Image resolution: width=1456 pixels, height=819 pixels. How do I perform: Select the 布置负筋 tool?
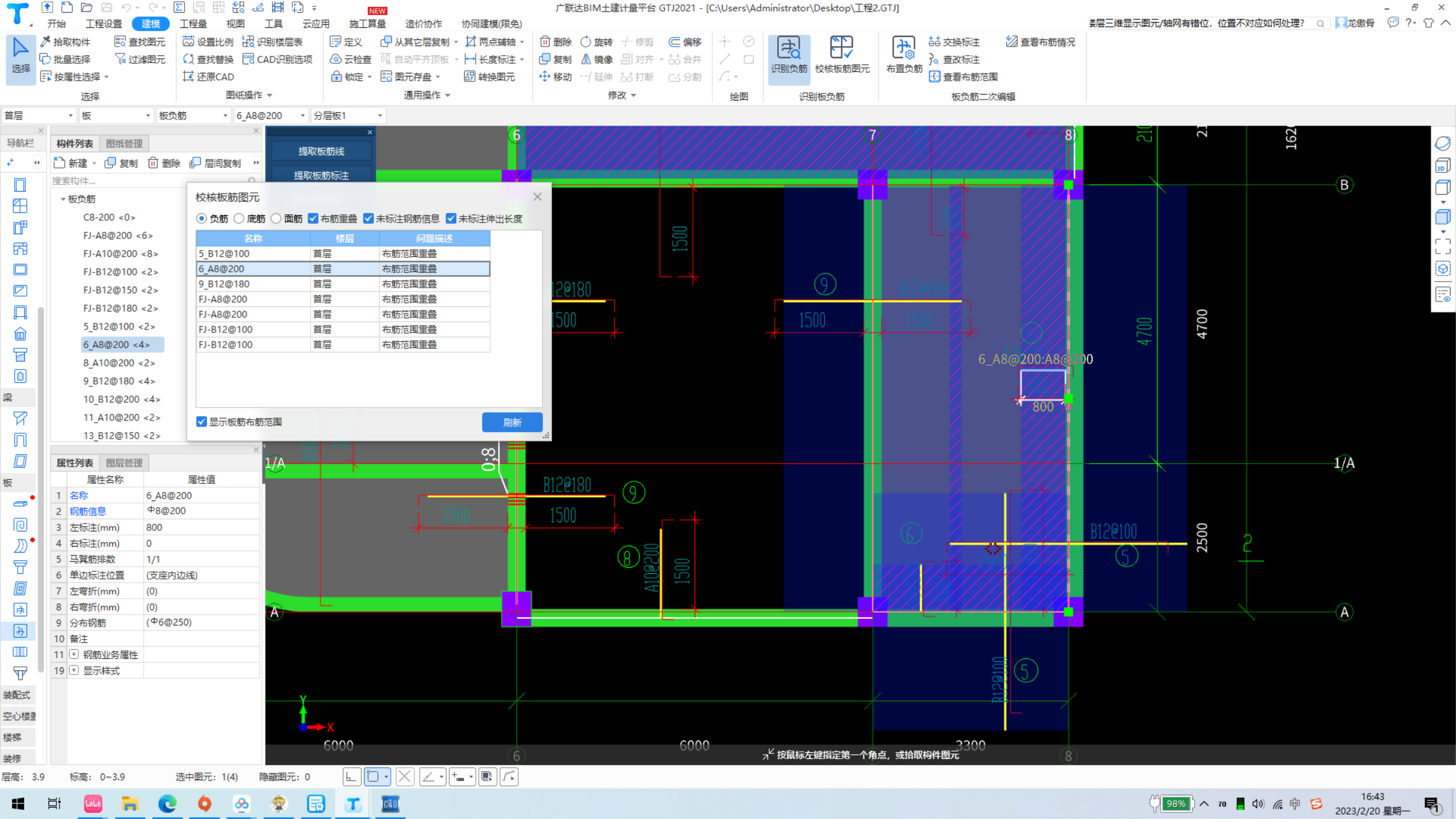[x=904, y=55]
